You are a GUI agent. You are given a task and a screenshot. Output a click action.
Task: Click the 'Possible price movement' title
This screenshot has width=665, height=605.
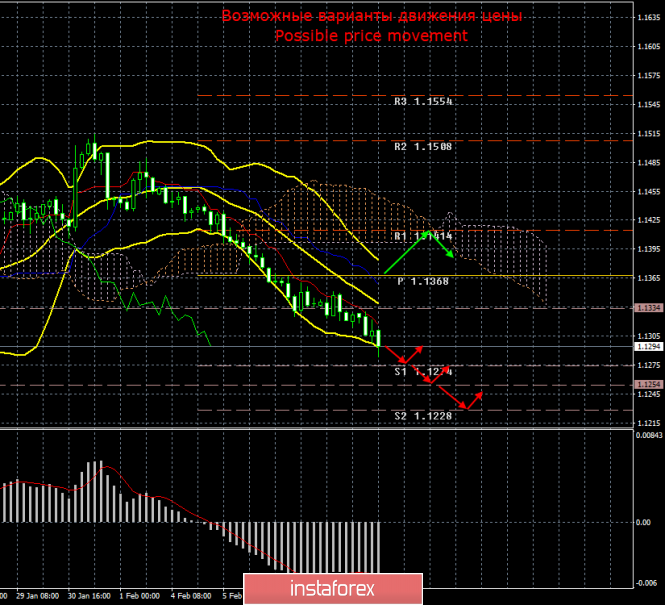[372, 36]
